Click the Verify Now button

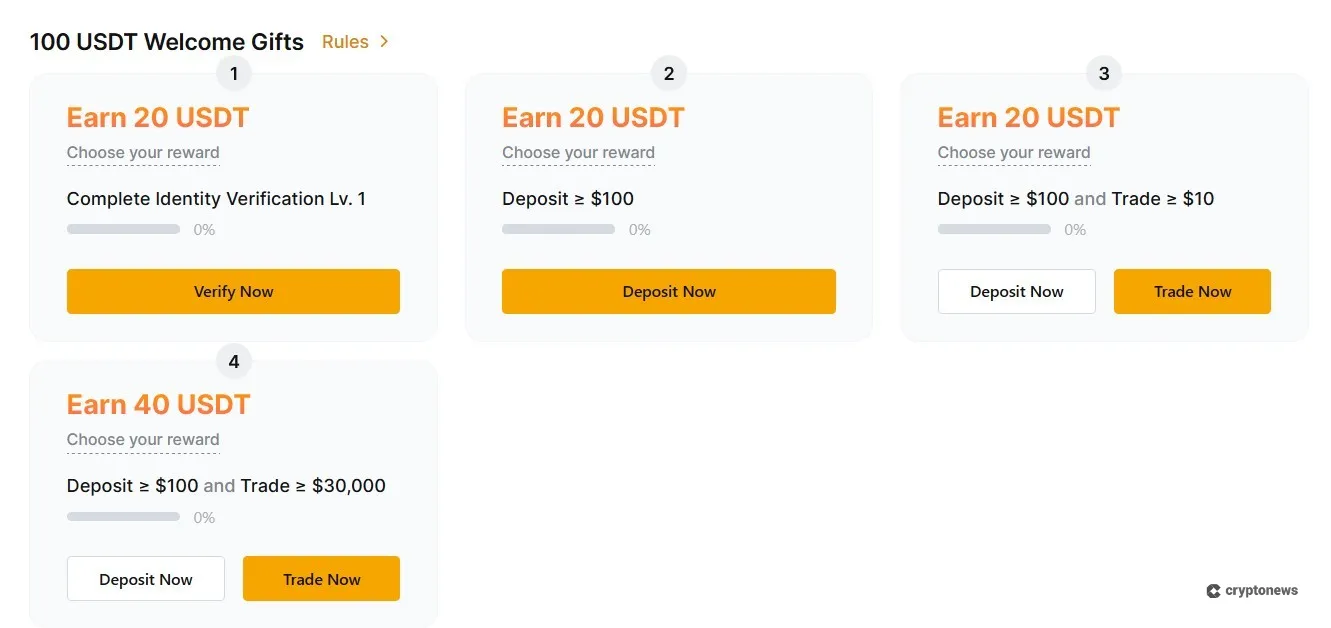coord(233,291)
